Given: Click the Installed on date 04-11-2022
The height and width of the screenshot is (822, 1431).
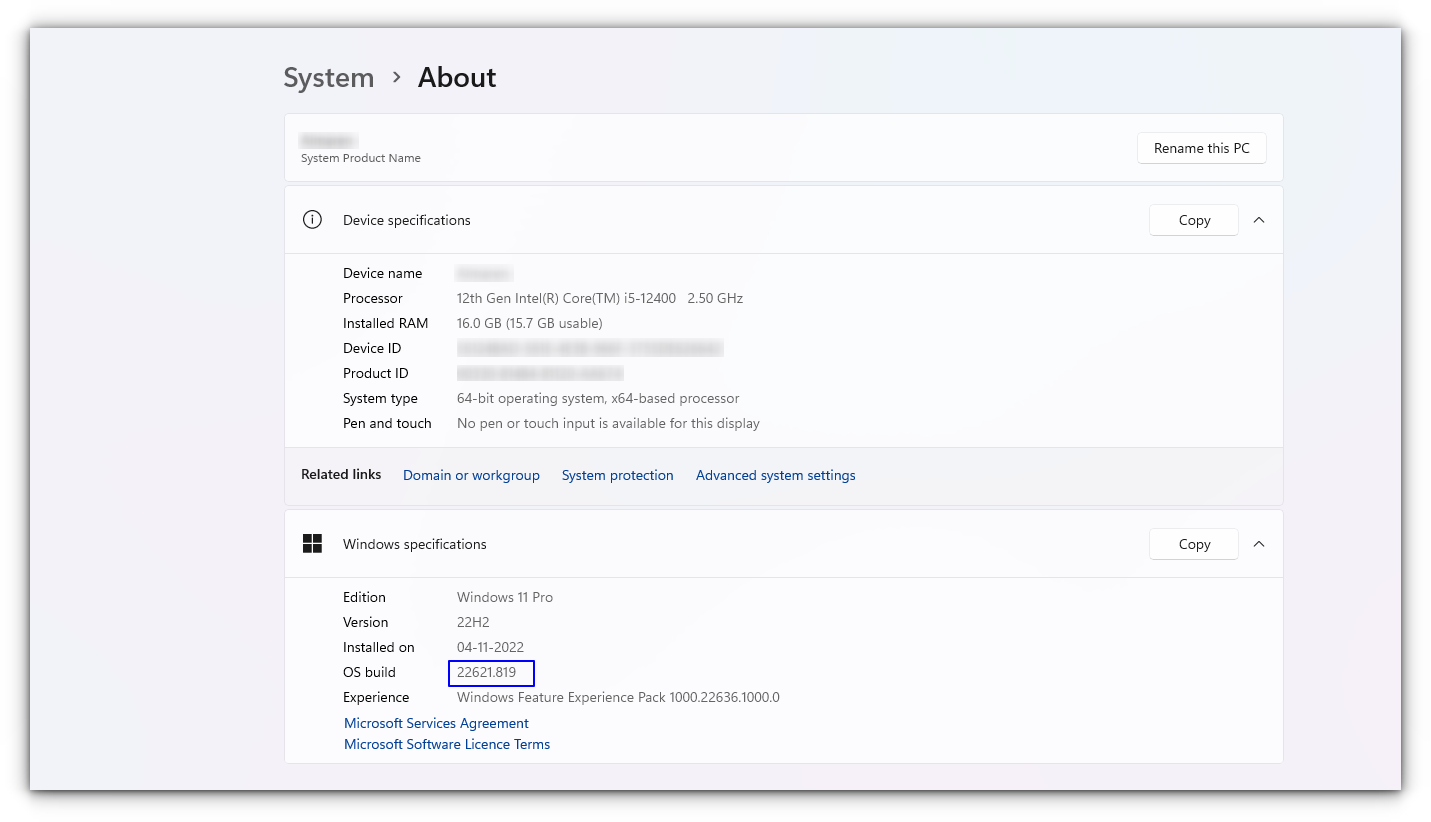Looking at the screenshot, I should (491, 647).
